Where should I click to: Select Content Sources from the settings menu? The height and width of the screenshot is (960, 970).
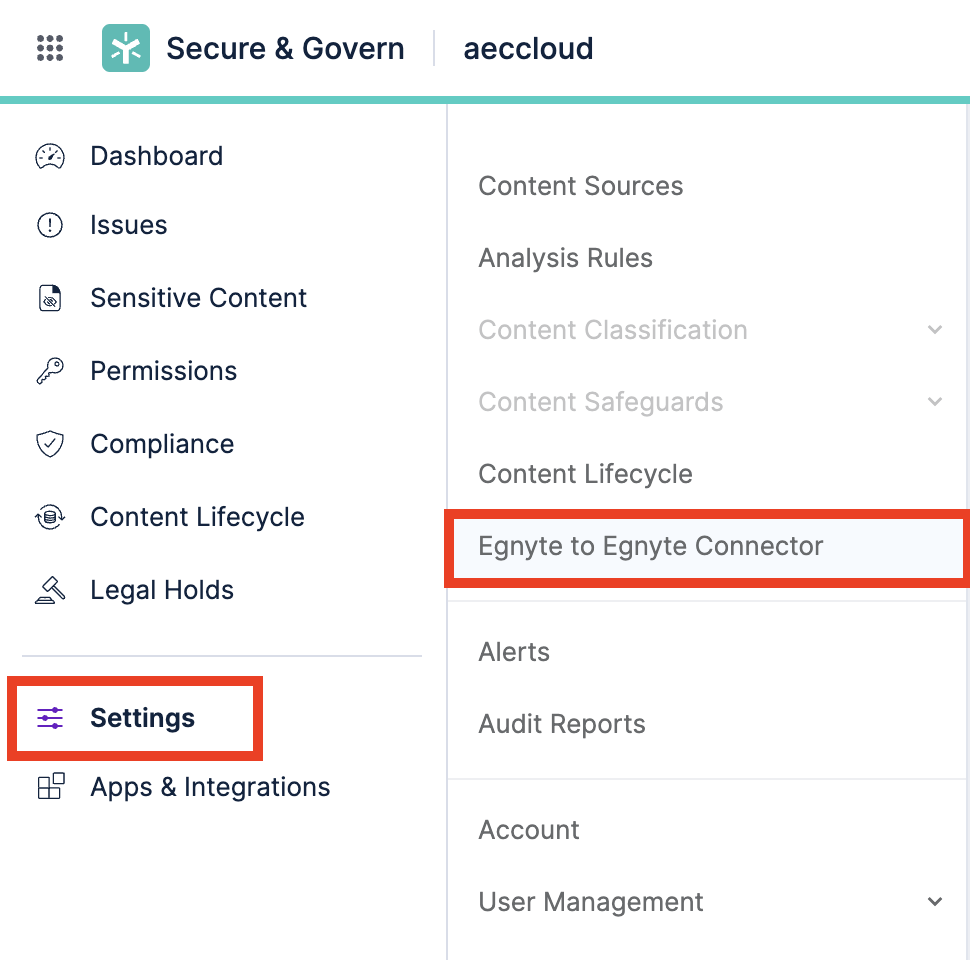(581, 186)
